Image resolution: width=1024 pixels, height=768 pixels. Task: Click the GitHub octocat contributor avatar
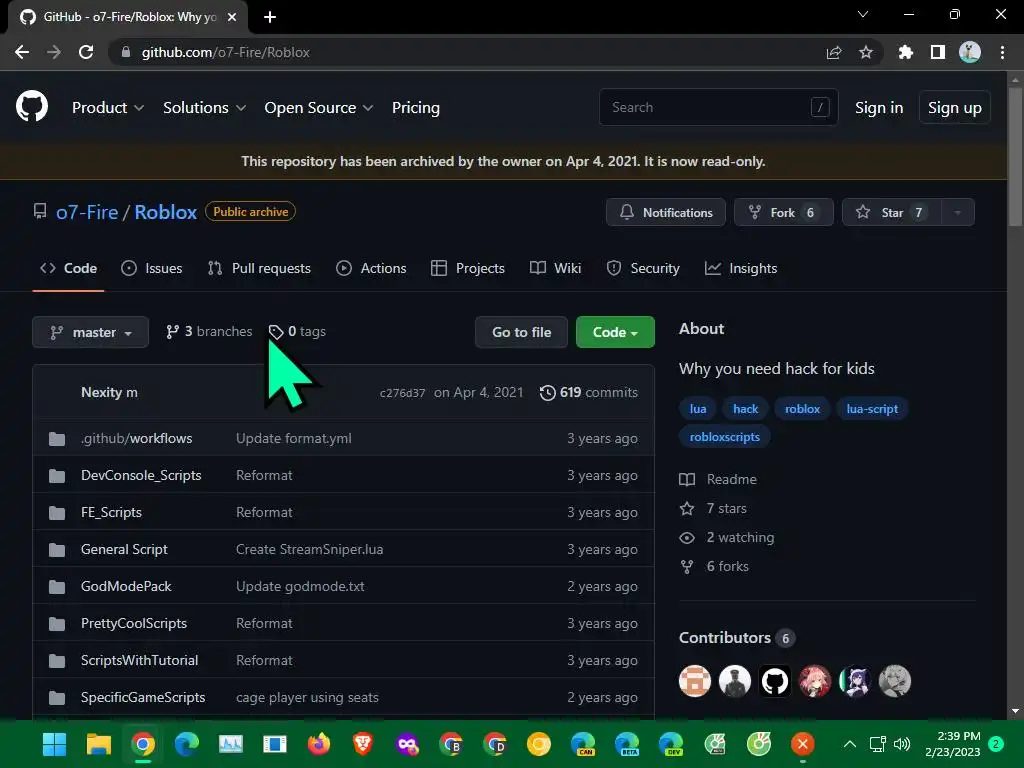pyautogui.click(x=775, y=681)
